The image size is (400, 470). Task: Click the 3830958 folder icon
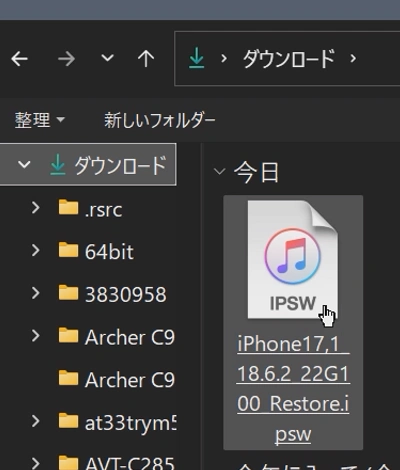(x=68, y=292)
